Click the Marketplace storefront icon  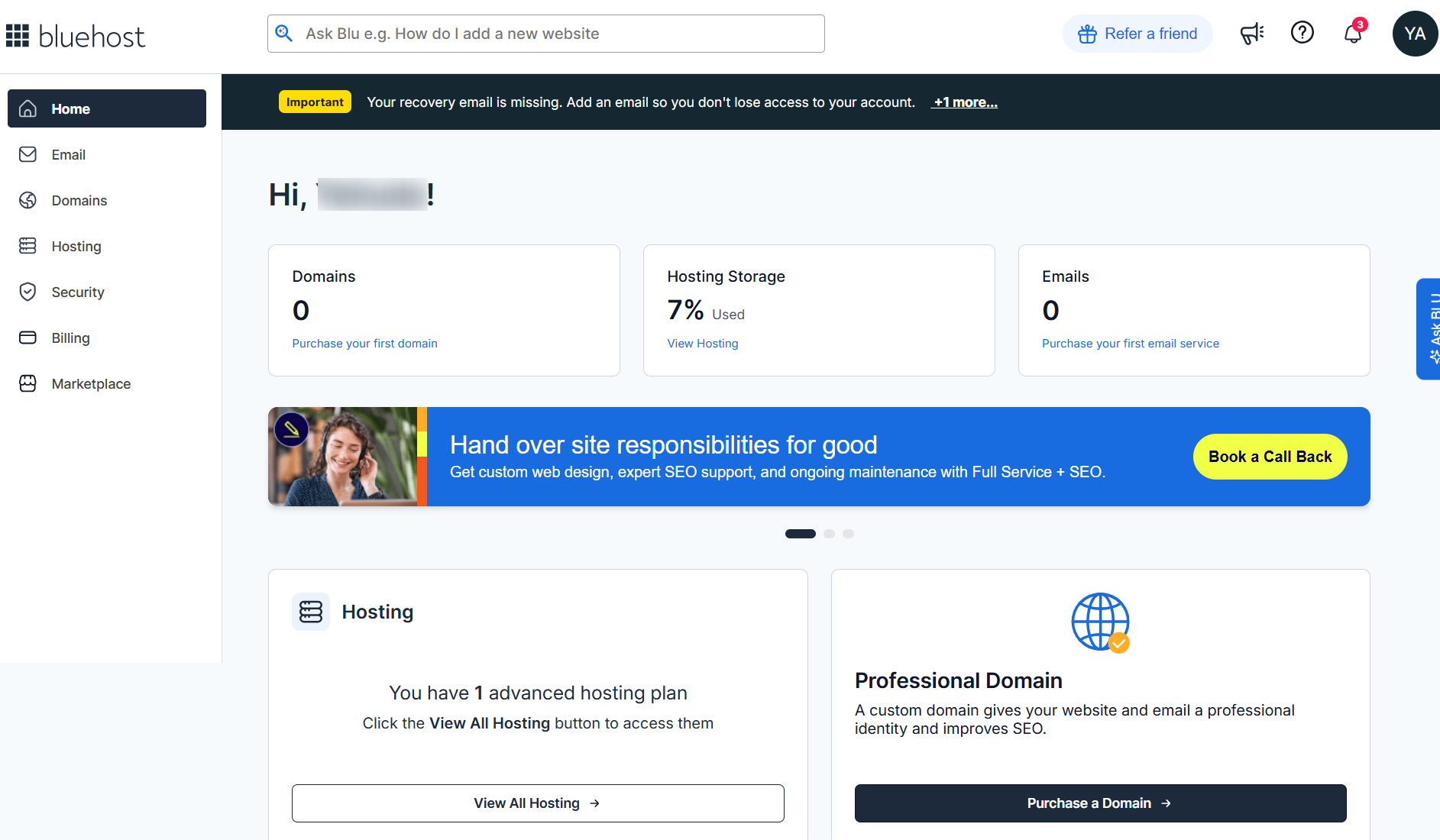(28, 383)
